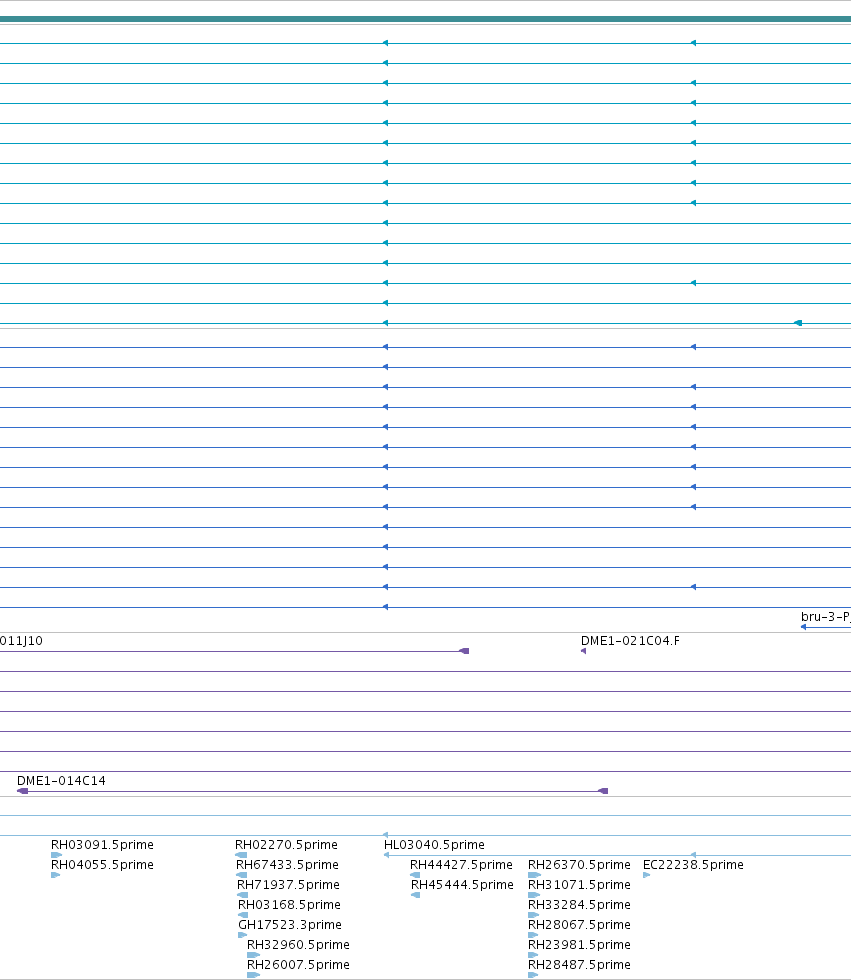
Task: Click the RH28487.5prime label
Action: (579, 964)
